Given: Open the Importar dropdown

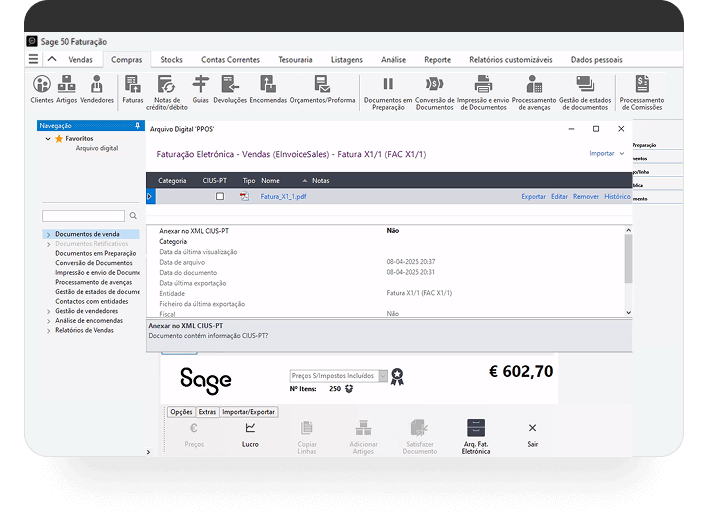Looking at the screenshot, I should (607, 154).
